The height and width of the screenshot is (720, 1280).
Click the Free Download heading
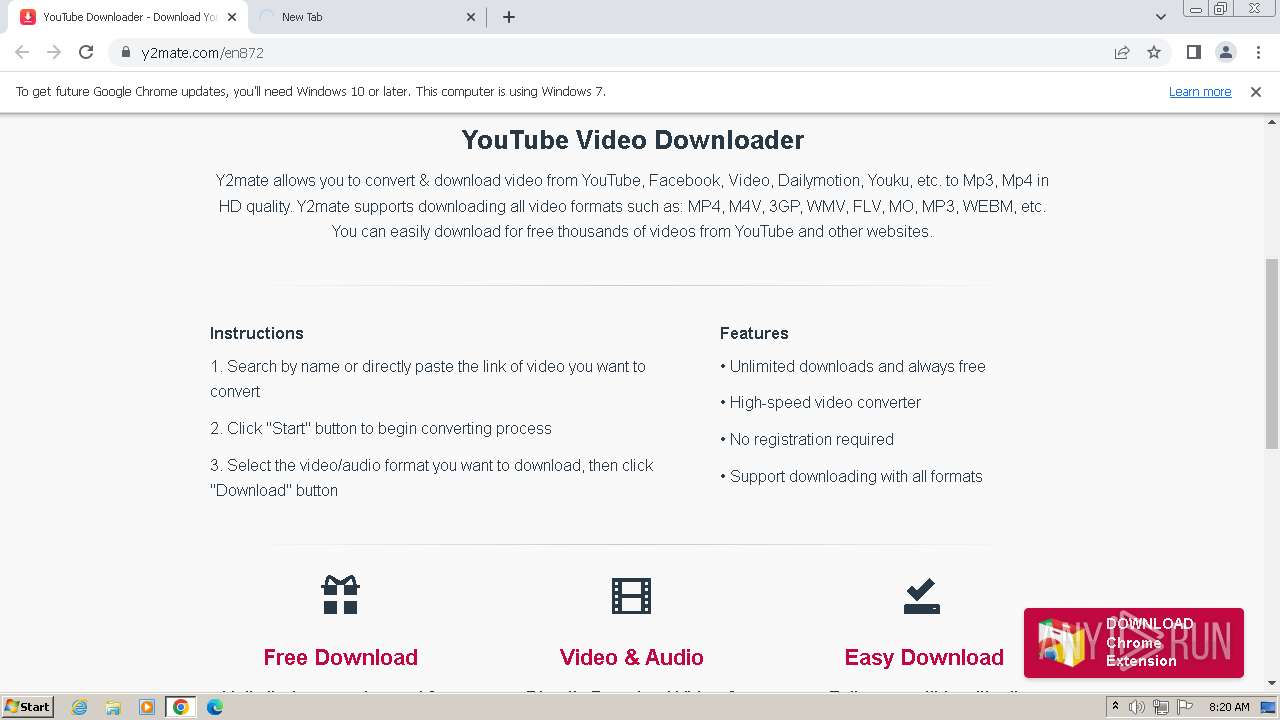point(341,657)
